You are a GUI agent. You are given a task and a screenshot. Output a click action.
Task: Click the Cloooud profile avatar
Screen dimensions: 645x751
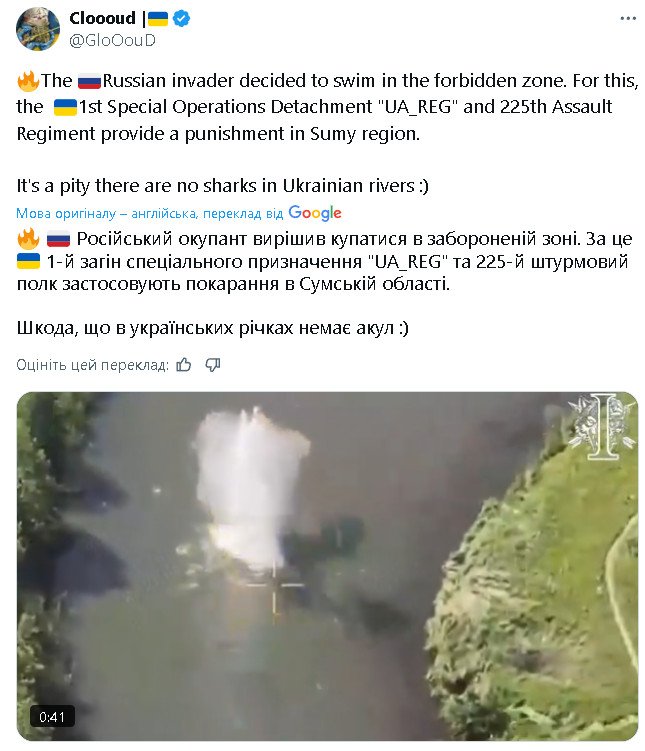pos(38,29)
